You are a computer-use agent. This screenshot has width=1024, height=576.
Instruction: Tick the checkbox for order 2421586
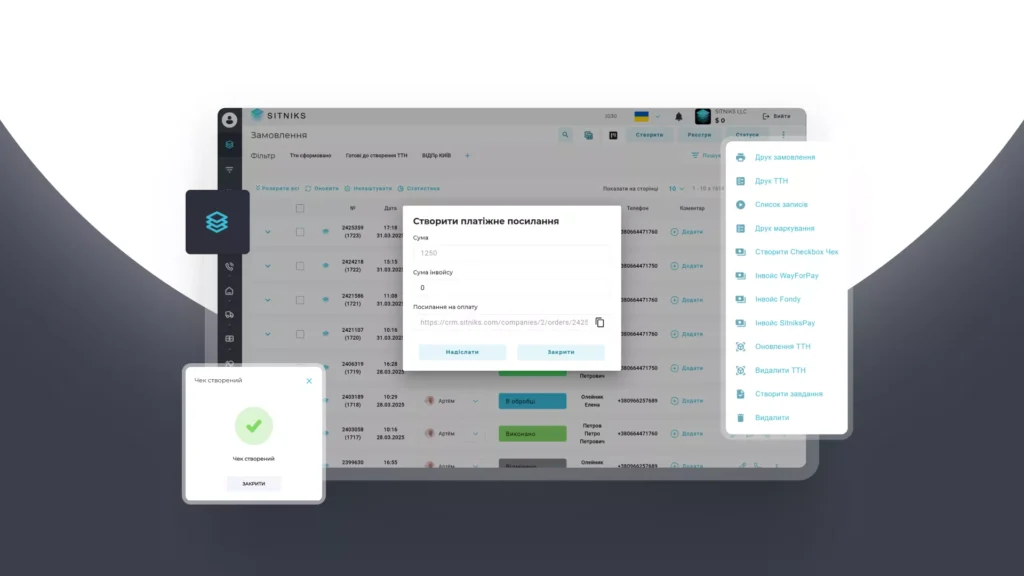[300, 300]
